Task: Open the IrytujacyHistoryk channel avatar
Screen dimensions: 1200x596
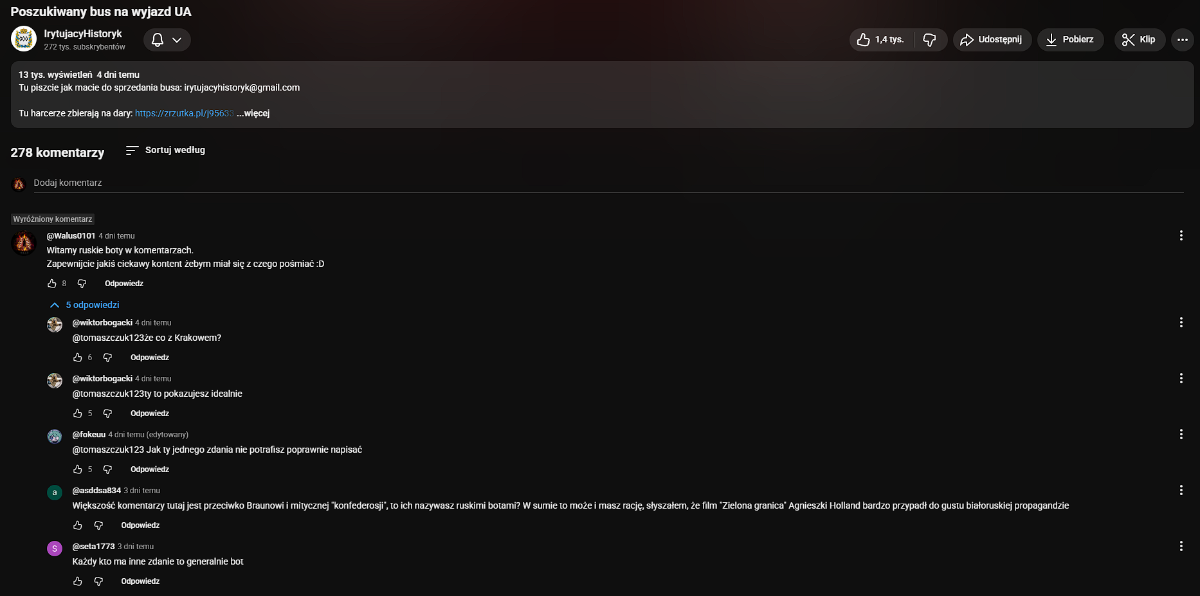Action: tap(24, 39)
